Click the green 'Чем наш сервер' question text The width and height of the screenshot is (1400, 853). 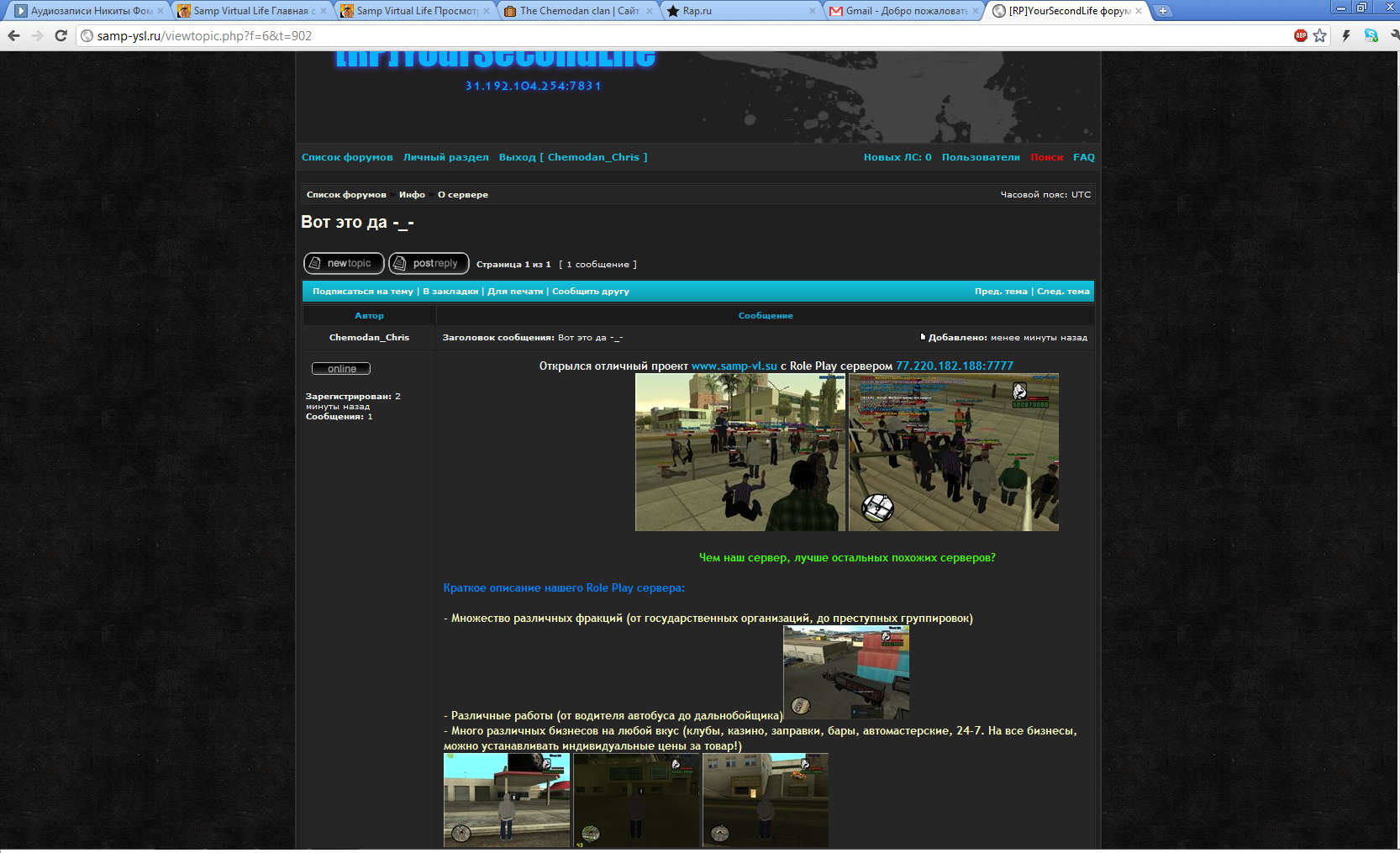pyautogui.click(x=847, y=557)
